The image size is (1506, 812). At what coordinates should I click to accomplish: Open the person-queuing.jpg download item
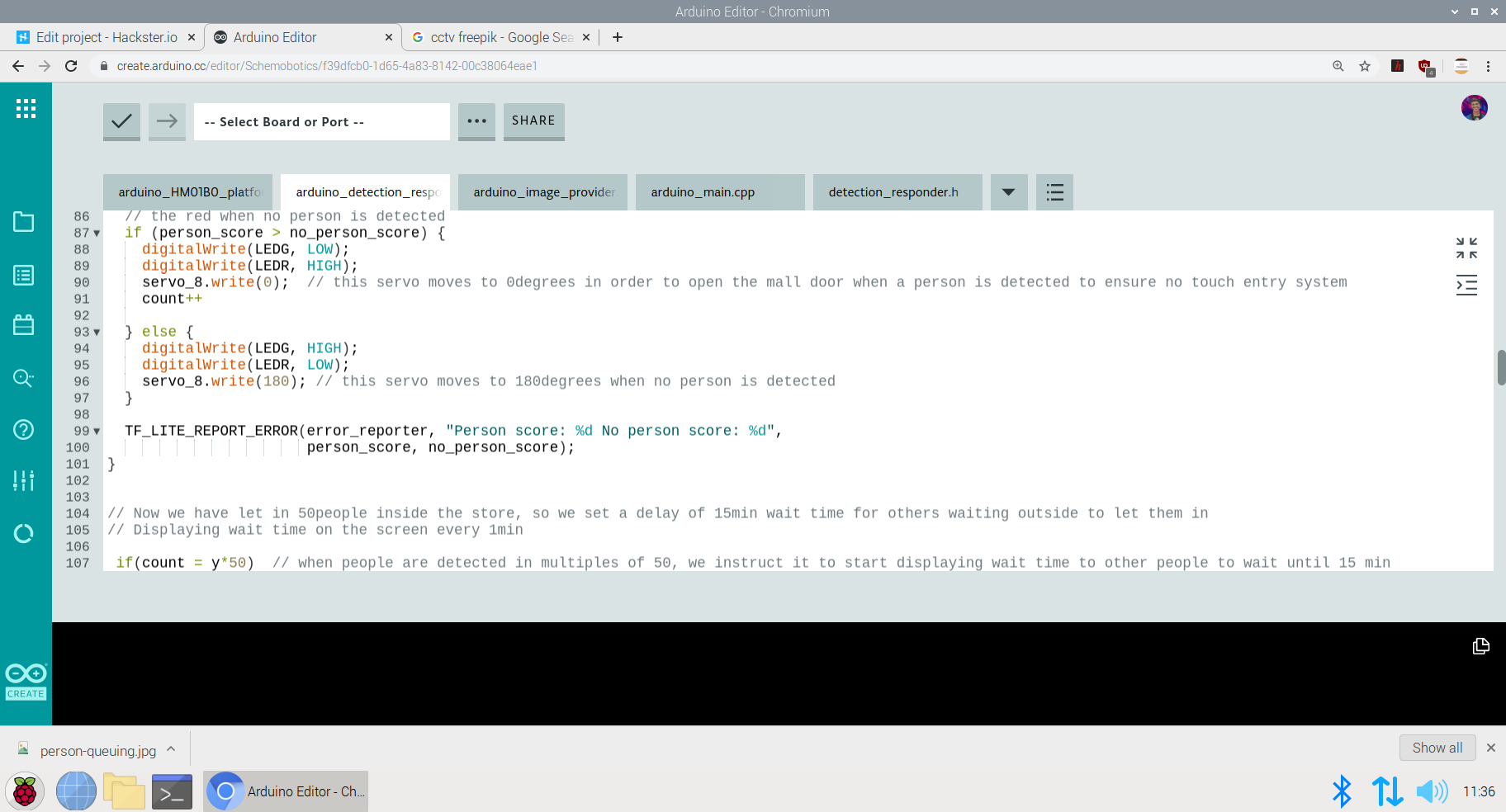[x=99, y=749]
